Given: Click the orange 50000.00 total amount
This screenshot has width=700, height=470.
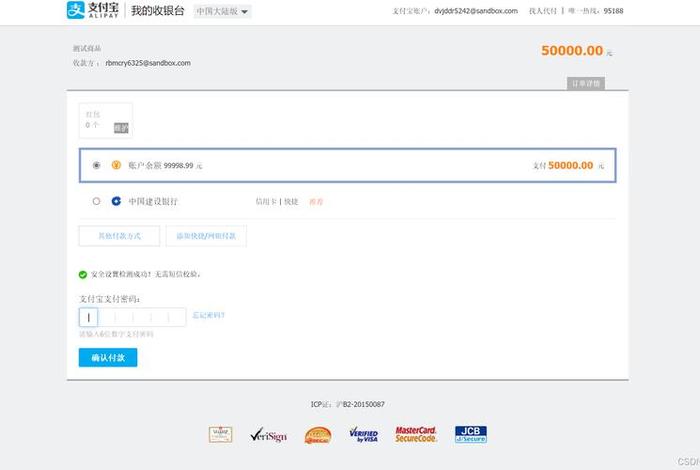Looking at the screenshot, I should click(x=572, y=50).
